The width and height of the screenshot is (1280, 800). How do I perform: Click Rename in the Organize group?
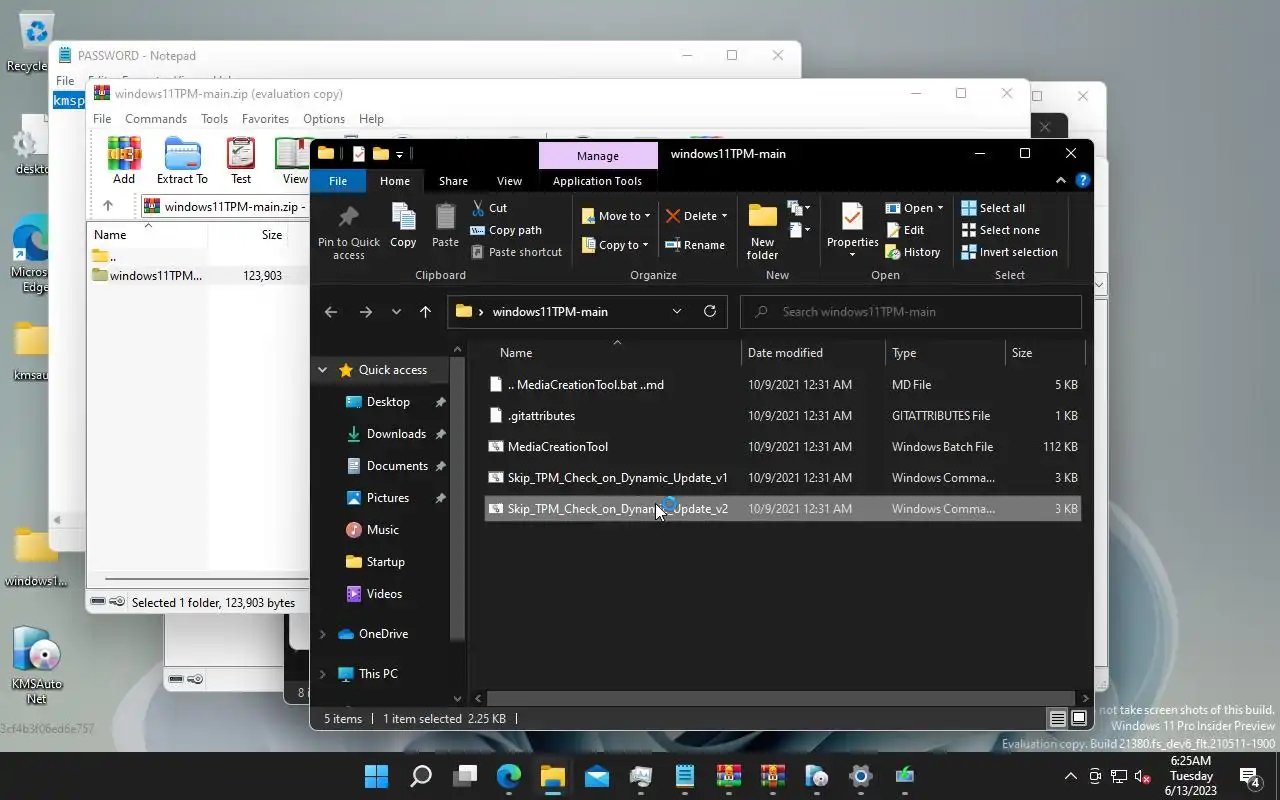[695, 245]
